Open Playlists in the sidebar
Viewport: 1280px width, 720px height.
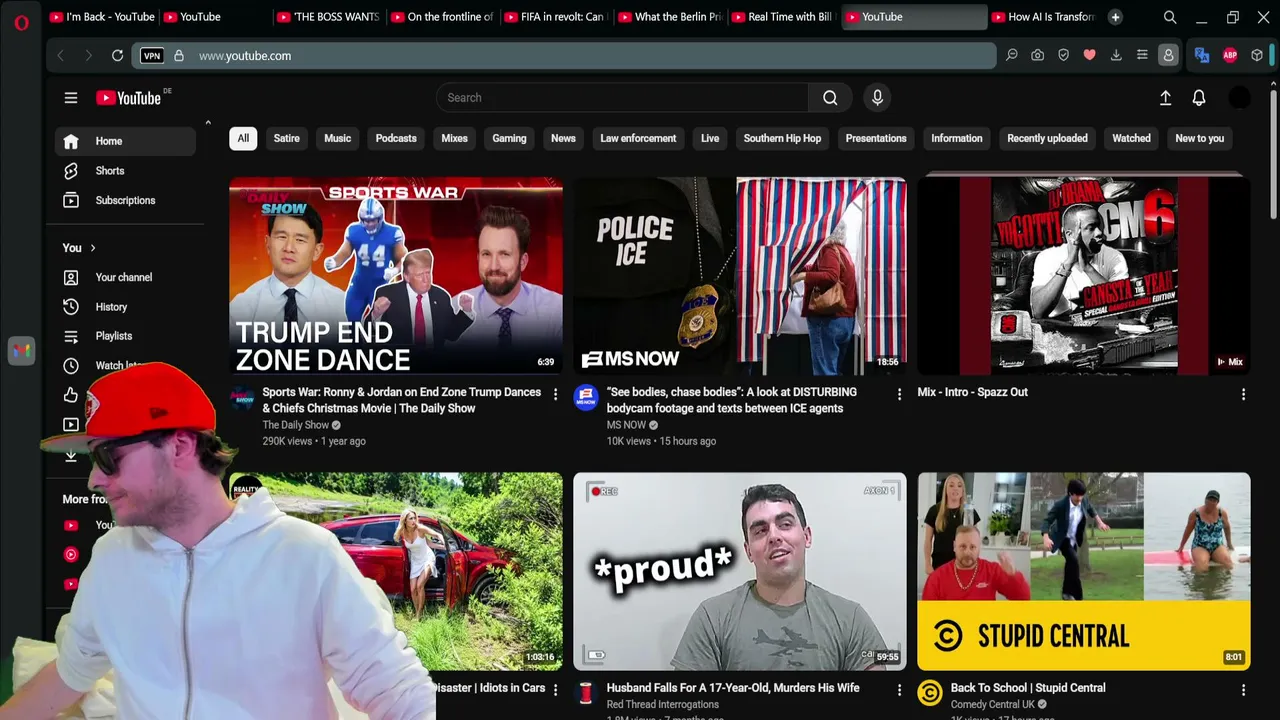[x=126, y=336]
